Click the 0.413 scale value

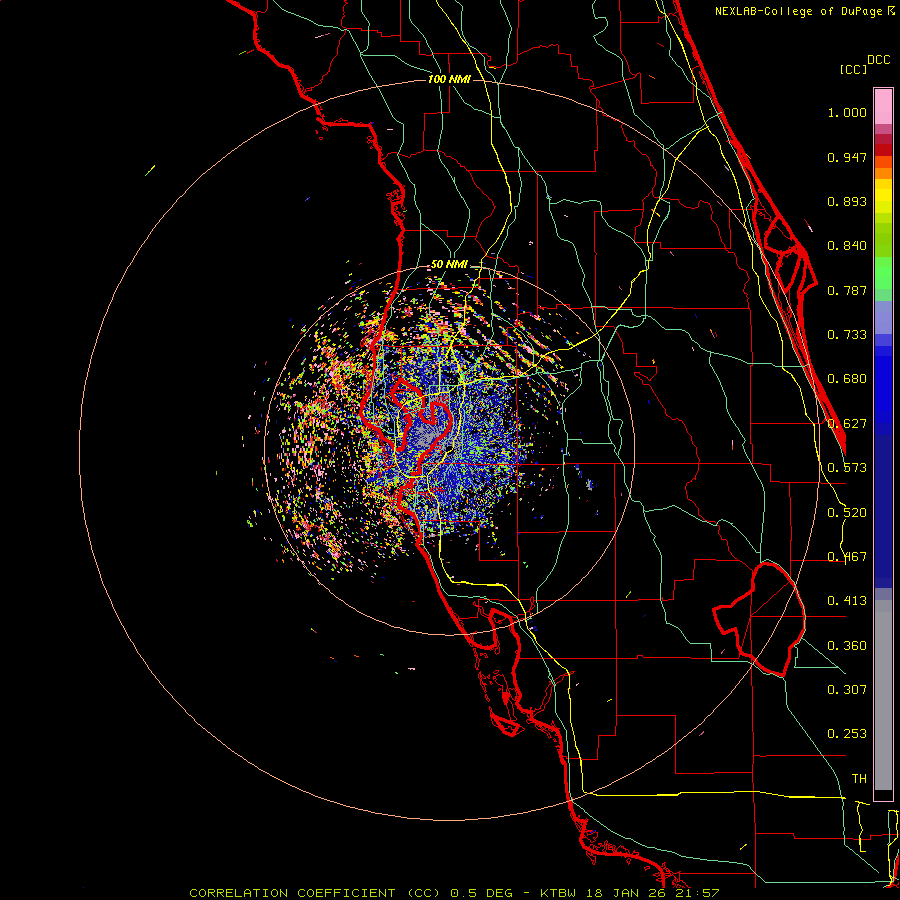tap(847, 601)
